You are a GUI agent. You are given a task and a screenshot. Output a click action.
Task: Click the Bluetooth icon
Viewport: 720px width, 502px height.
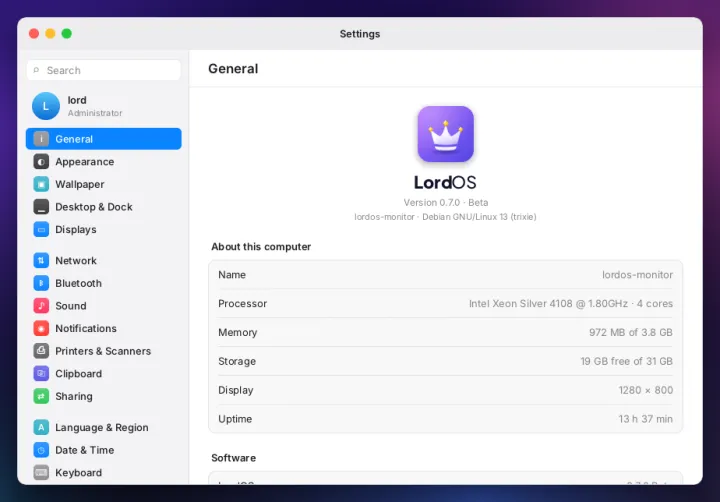pyautogui.click(x=41, y=283)
